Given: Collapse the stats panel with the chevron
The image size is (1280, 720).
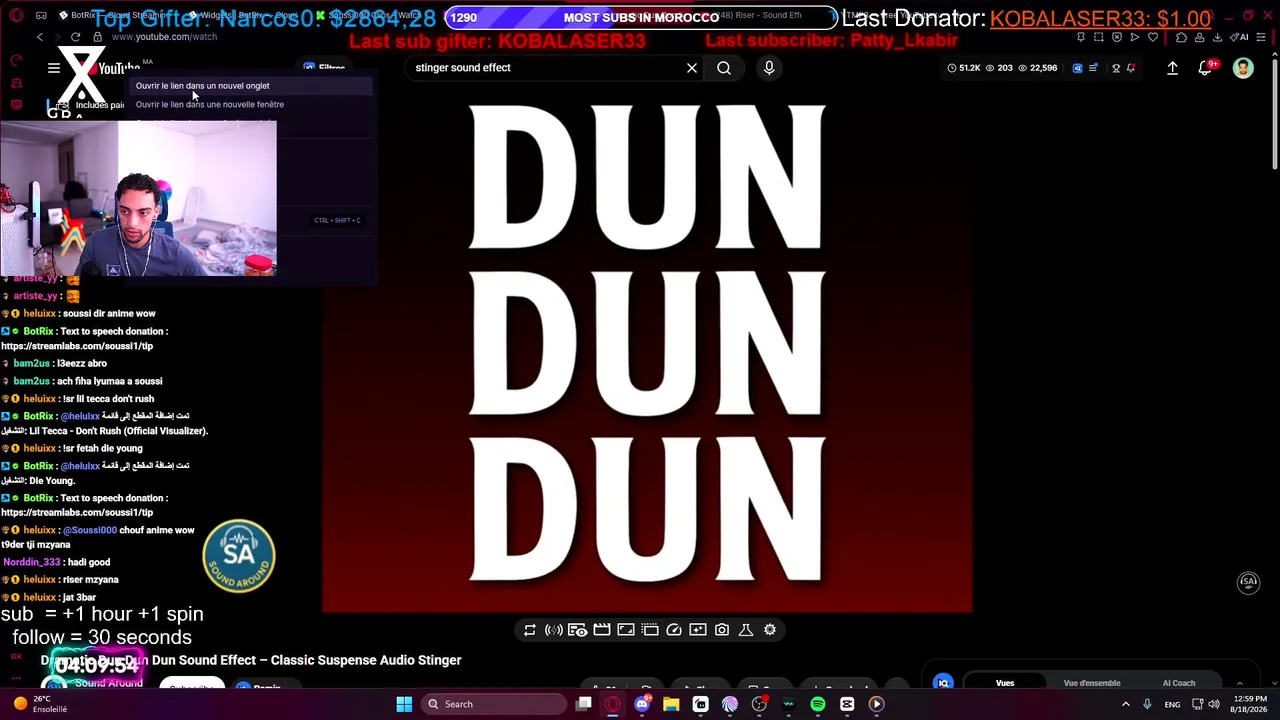Looking at the screenshot, I should [x=1240, y=683].
